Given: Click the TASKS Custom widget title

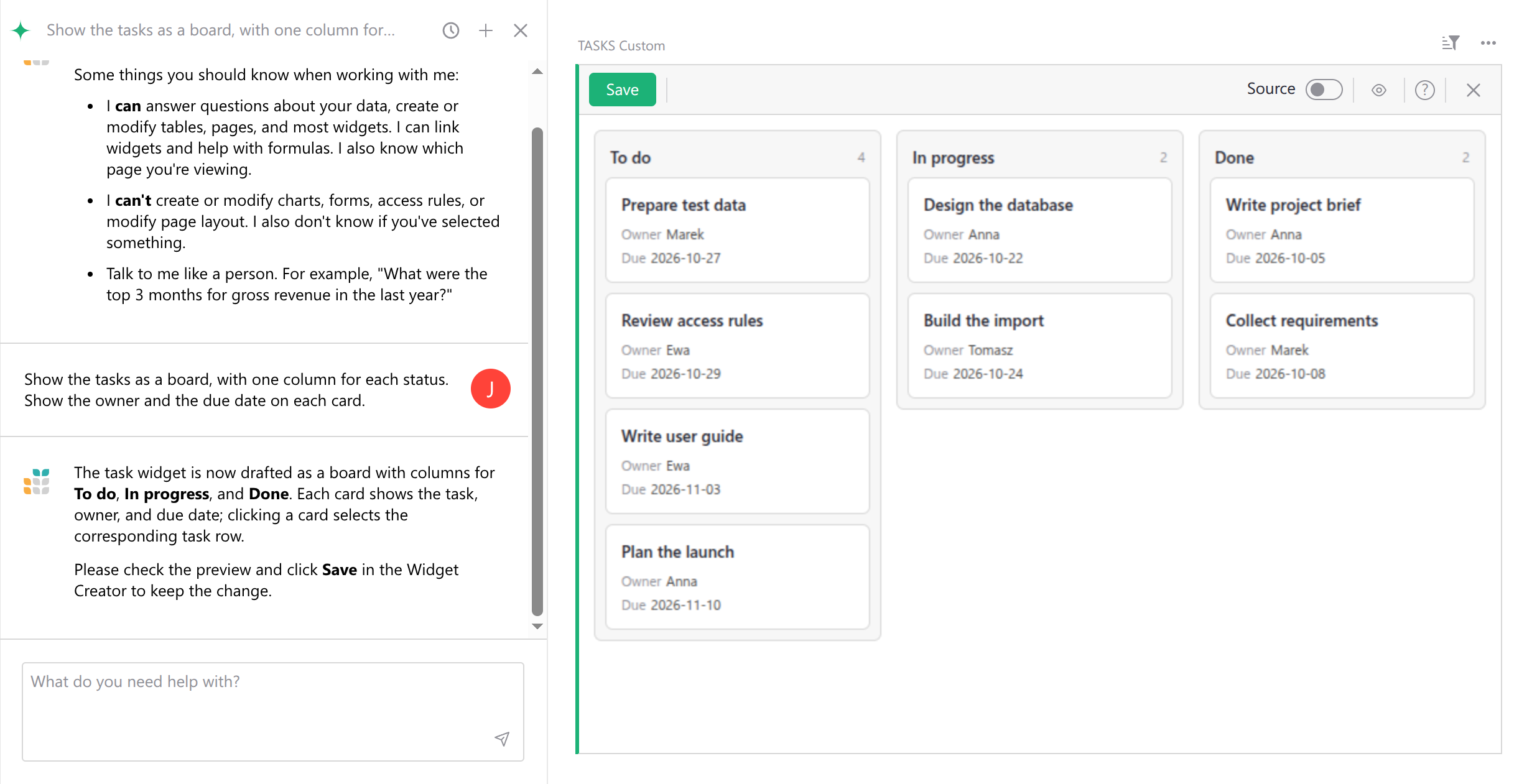Looking at the screenshot, I should (621, 45).
